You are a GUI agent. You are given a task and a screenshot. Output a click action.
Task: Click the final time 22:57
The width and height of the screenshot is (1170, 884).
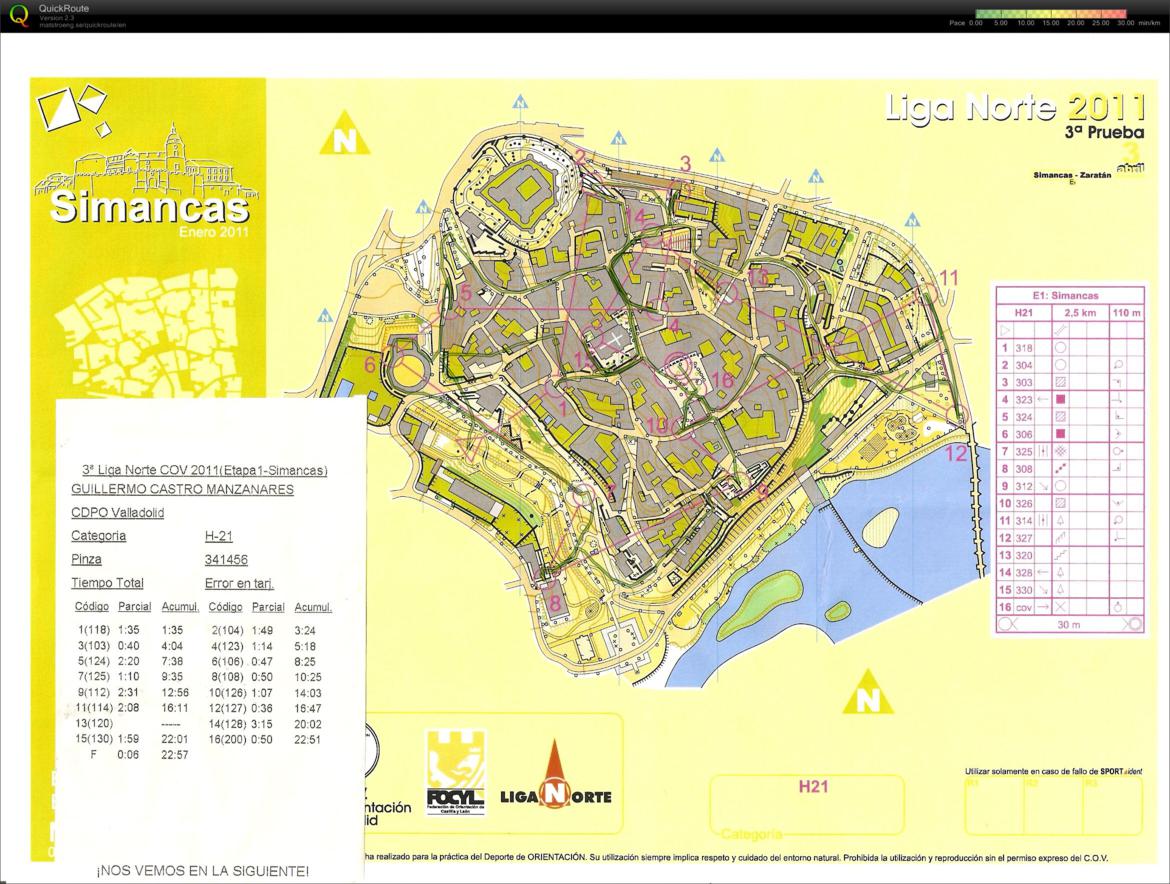175,755
